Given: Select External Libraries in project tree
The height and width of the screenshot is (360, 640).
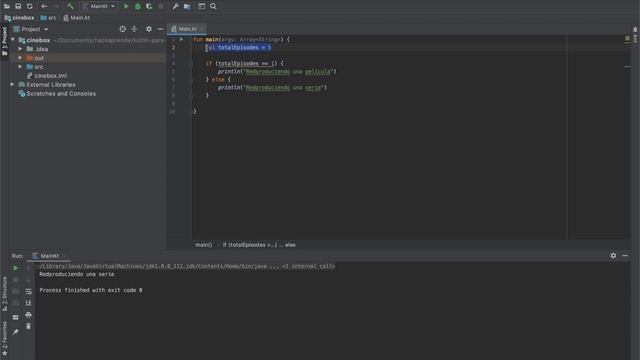Looking at the screenshot, I should click(x=47, y=84).
